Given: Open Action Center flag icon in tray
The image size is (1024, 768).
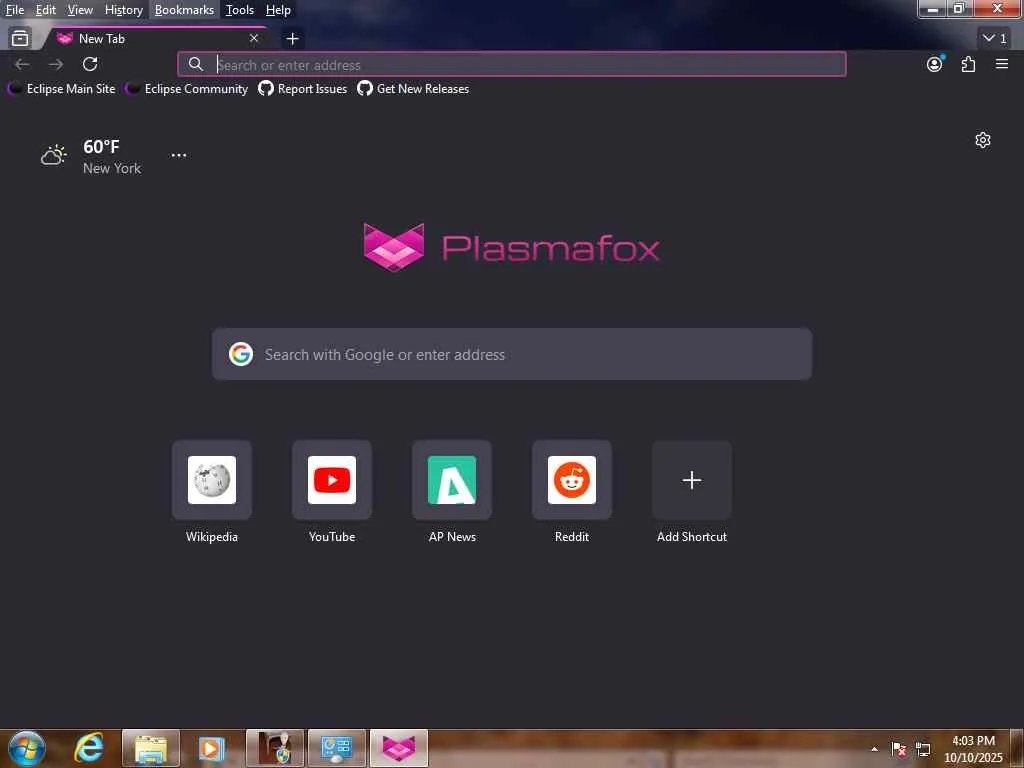Looking at the screenshot, I should [899, 749].
